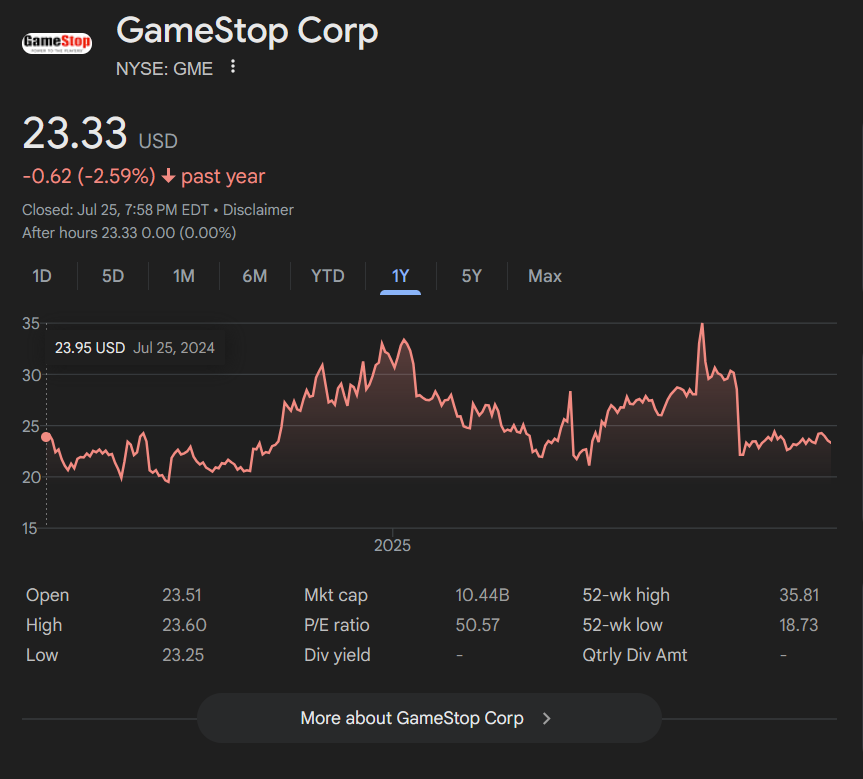Click the After hours 23.33 line

pyautogui.click(x=129, y=233)
